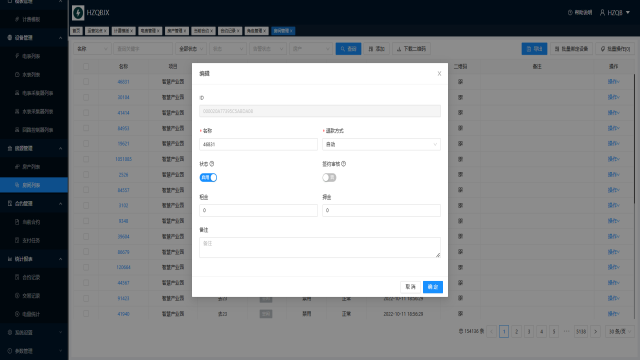This screenshot has height=360, width=640.
Task: Click the QR code icon in the 46831 row
Action: point(460,82)
